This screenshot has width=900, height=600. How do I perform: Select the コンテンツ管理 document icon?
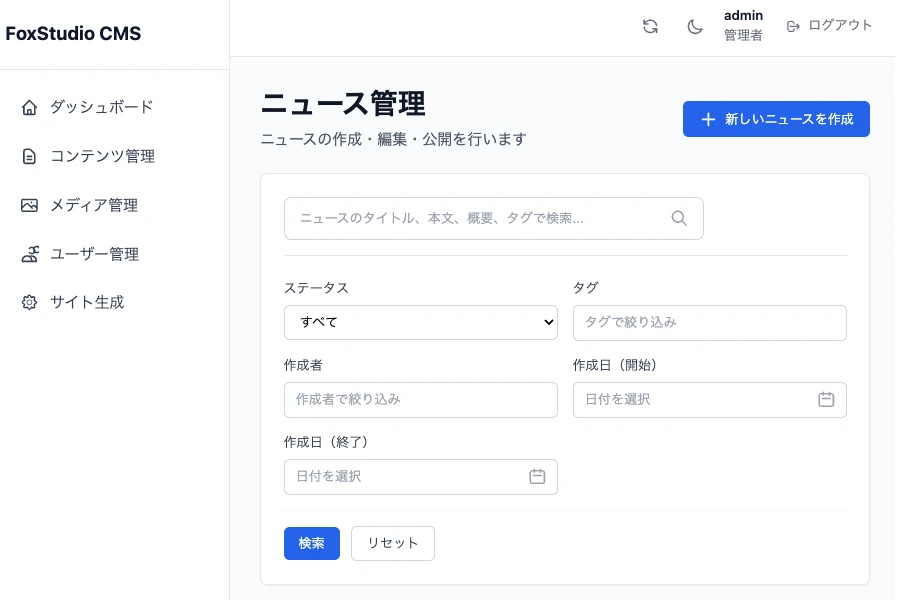29,156
